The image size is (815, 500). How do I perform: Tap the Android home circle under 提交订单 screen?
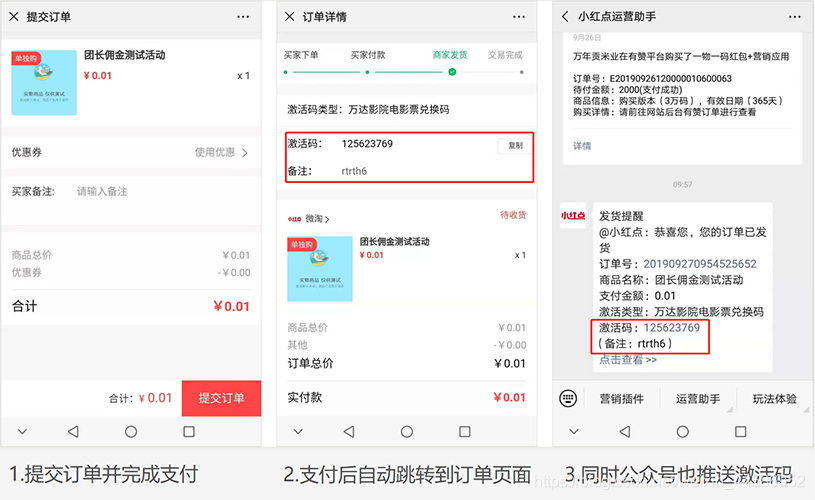pos(131,431)
